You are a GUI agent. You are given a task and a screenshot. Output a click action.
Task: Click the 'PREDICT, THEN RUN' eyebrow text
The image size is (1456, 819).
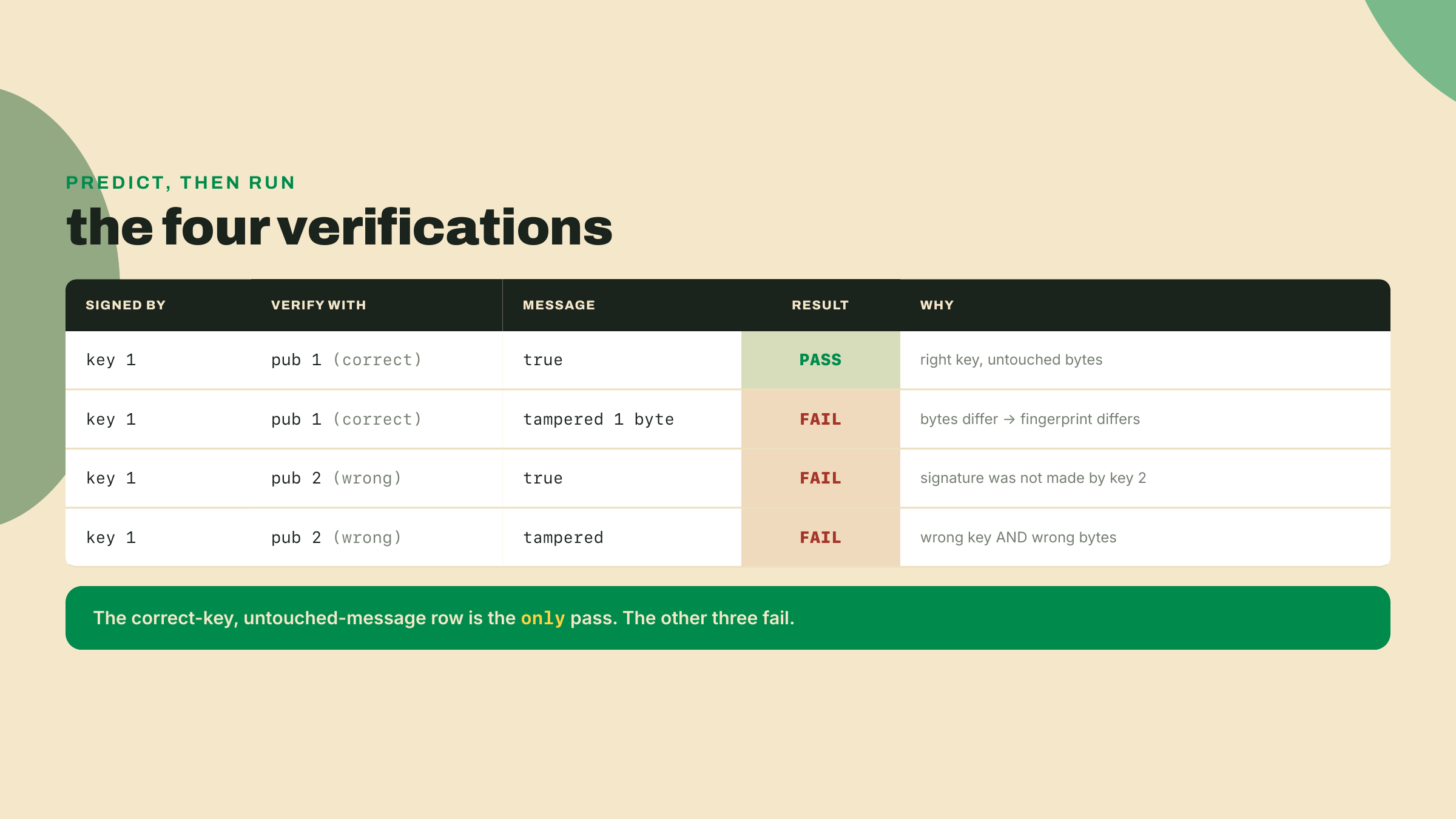(x=180, y=183)
